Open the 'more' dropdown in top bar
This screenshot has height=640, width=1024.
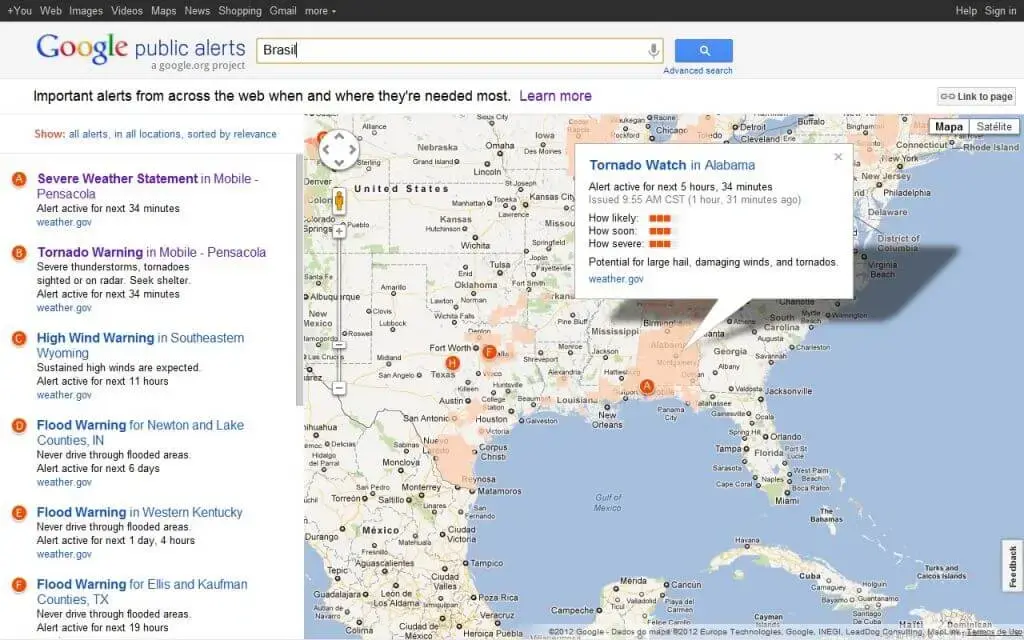pyautogui.click(x=320, y=11)
